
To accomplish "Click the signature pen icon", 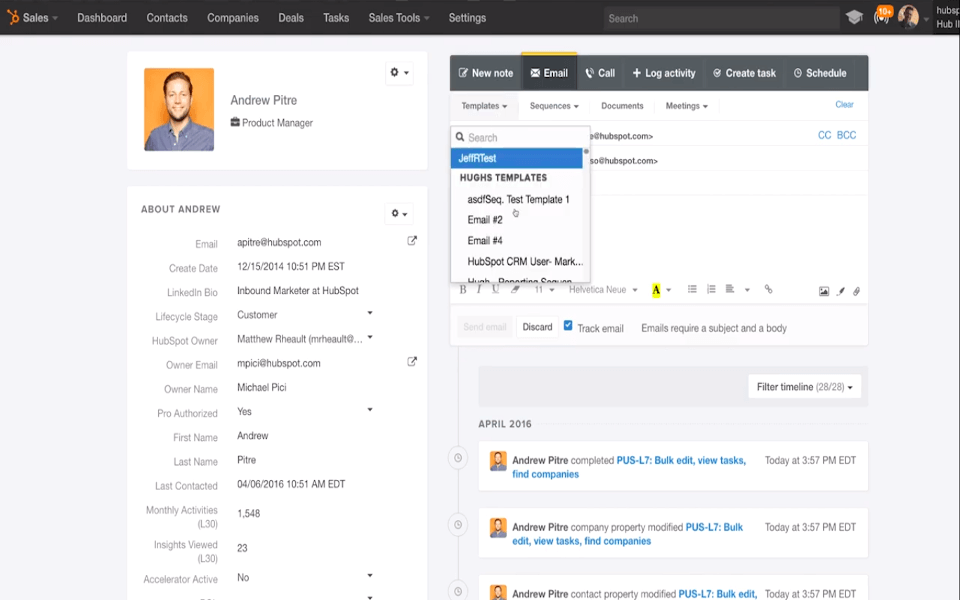I will 841,291.
